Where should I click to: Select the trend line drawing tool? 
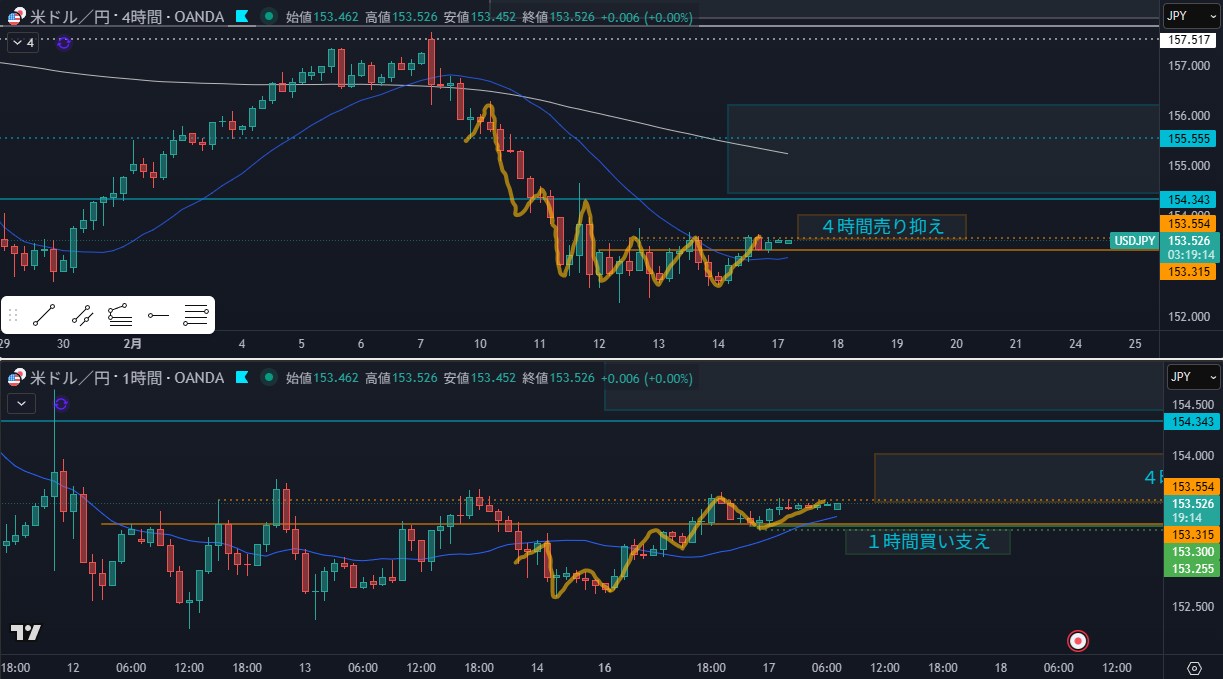tap(43, 317)
